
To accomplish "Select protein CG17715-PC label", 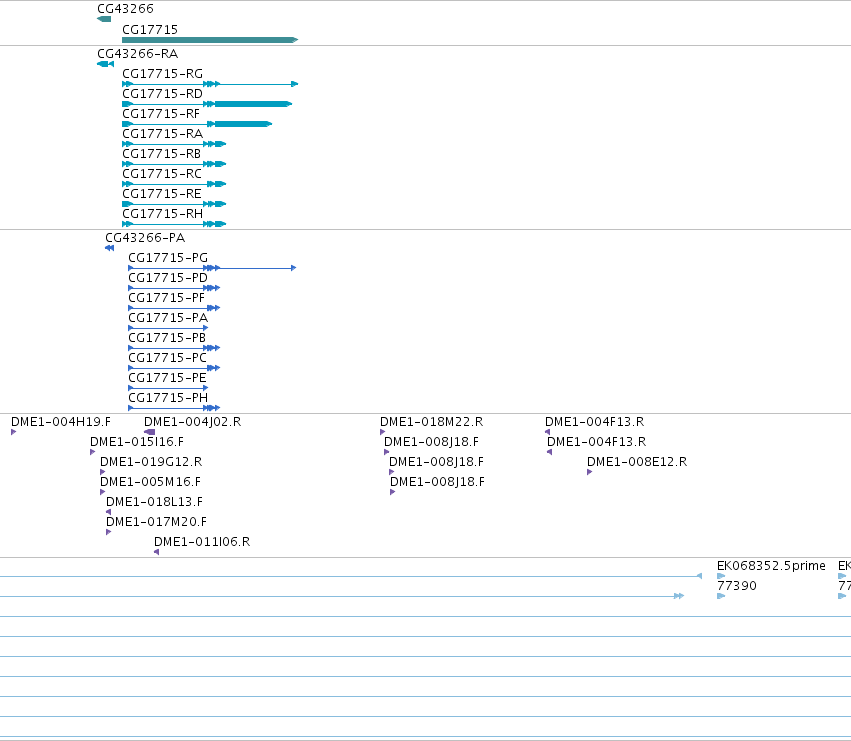I will coord(168,358).
